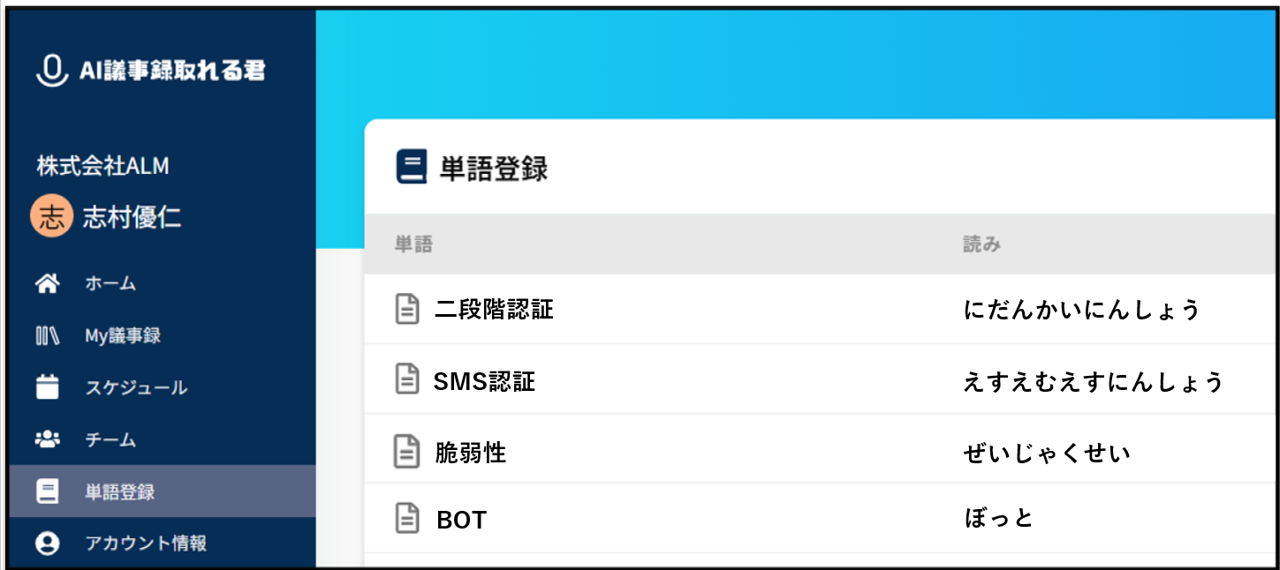Screen dimensions: 1280x570
Task: Click the My議事録 books icon
Action: click(47, 336)
